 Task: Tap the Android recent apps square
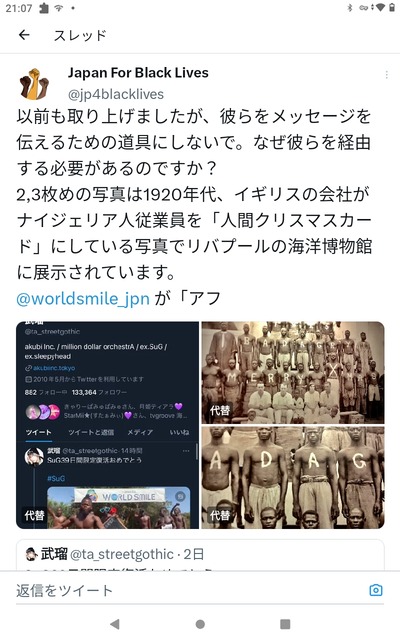(x=285, y=624)
